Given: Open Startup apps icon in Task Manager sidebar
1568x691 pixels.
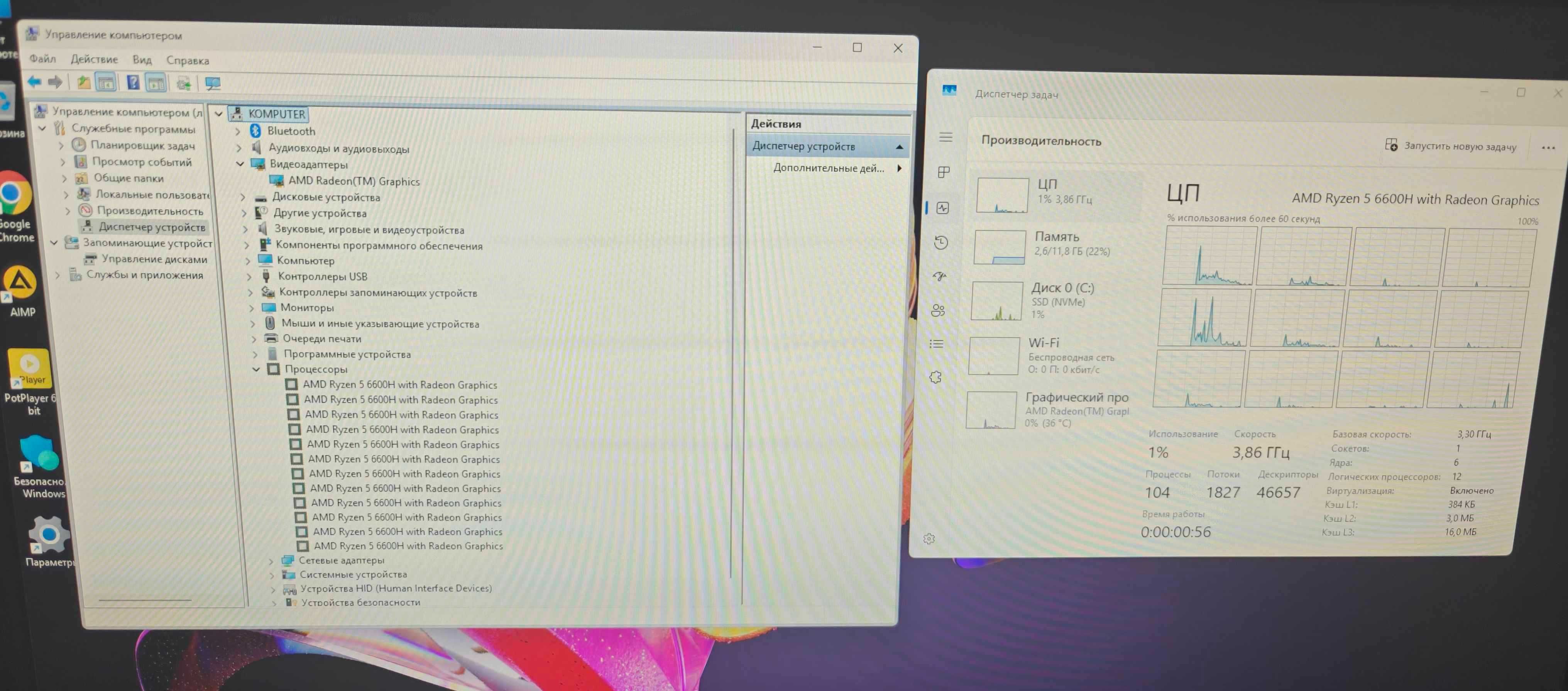Looking at the screenshot, I should click(x=940, y=276).
